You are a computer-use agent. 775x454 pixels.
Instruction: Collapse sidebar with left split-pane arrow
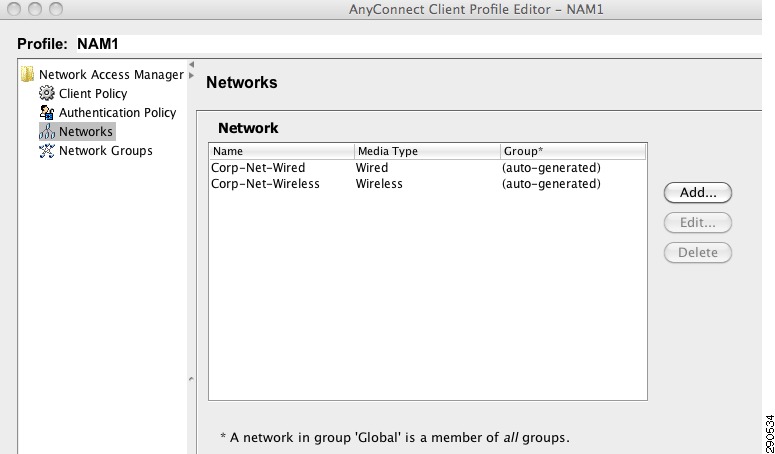click(x=192, y=64)
